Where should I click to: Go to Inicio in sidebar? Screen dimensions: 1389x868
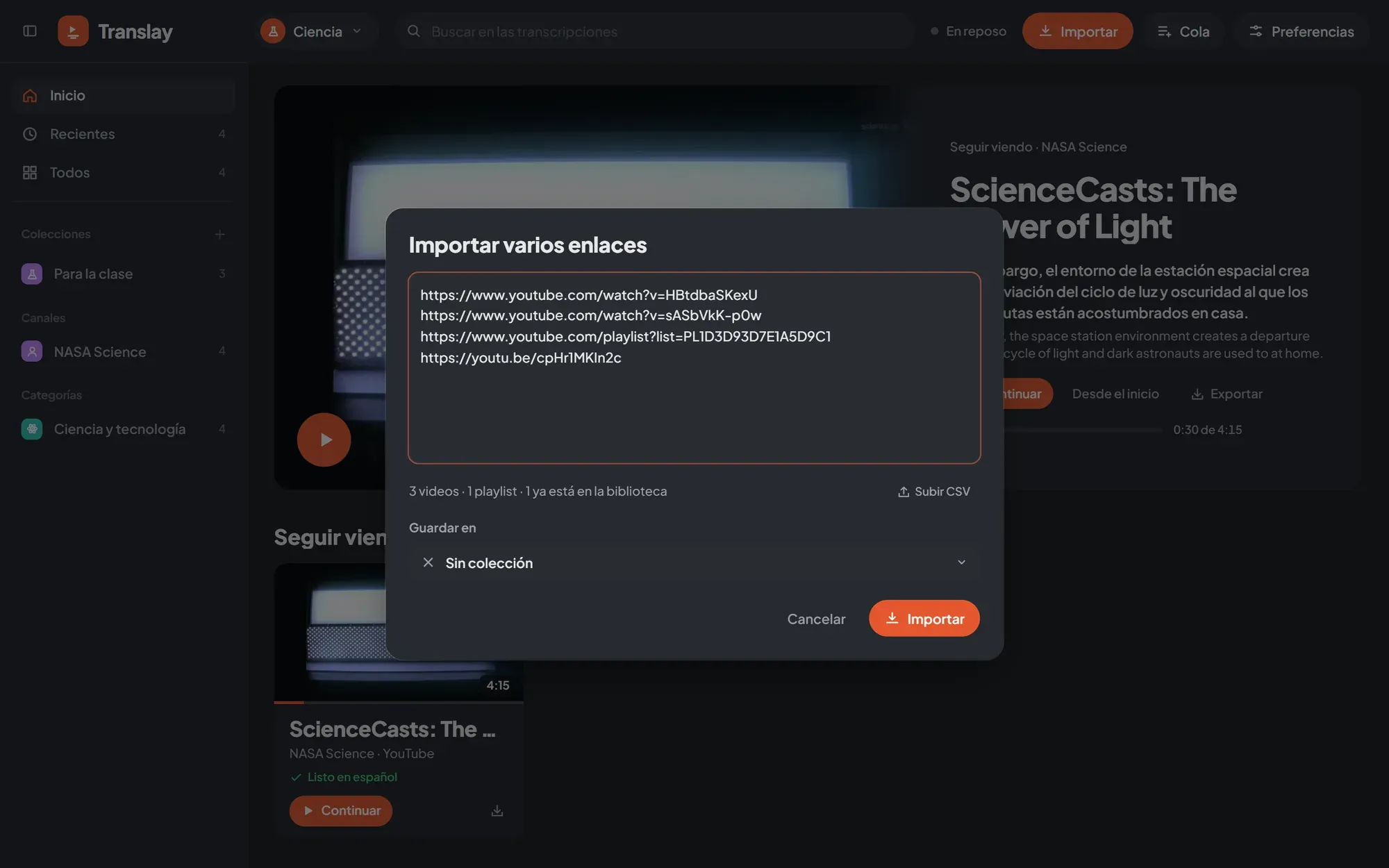click(x=124, y=96)
